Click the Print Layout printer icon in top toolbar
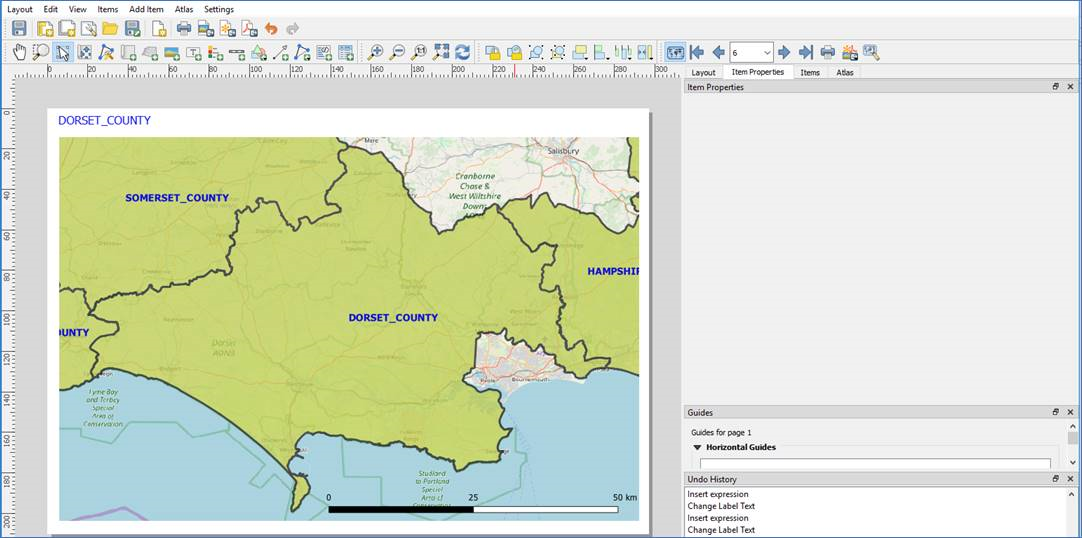The width and height of the screenshot is (1082, 538). (x=184, y=28)
